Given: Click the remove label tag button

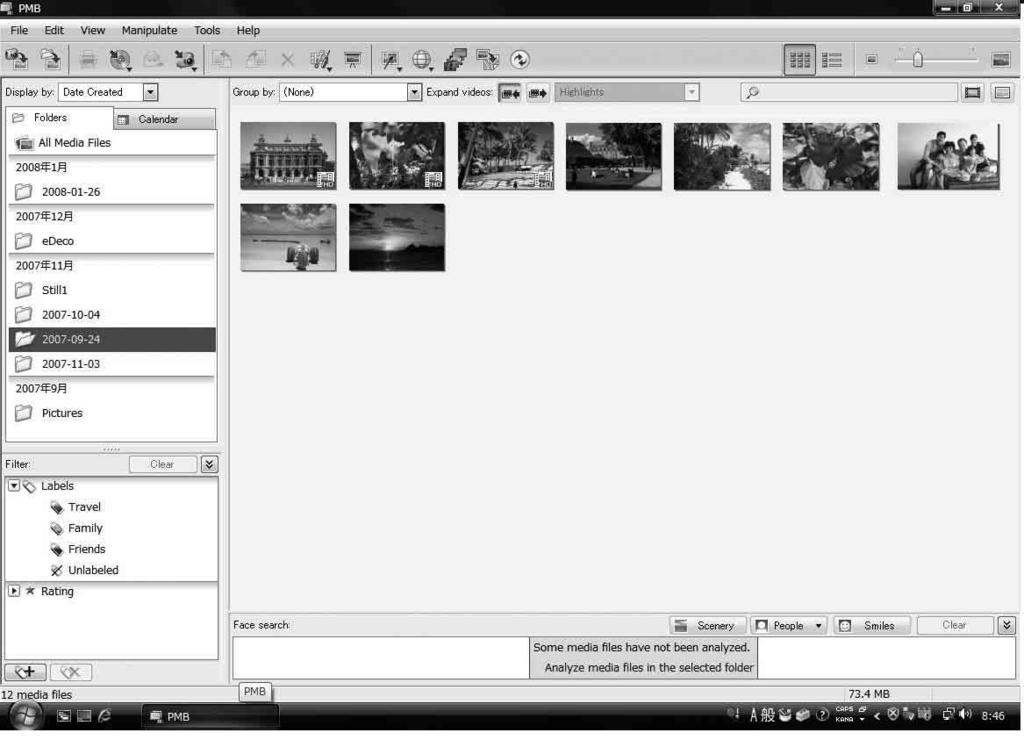Looking at the screenshot, I should pos(71,671).
